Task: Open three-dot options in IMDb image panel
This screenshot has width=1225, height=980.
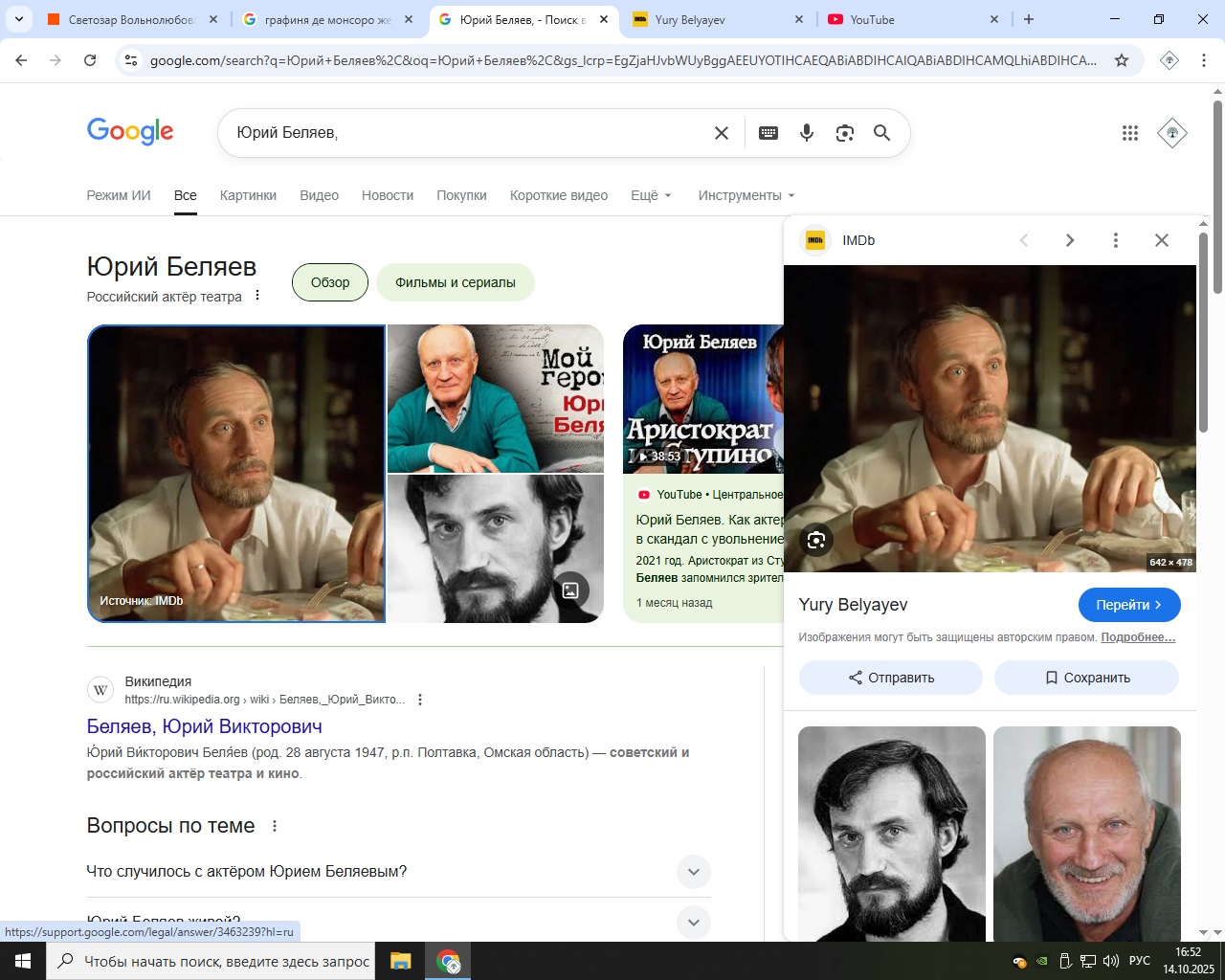Action: pyautogui.click(x=1115, y=240)
